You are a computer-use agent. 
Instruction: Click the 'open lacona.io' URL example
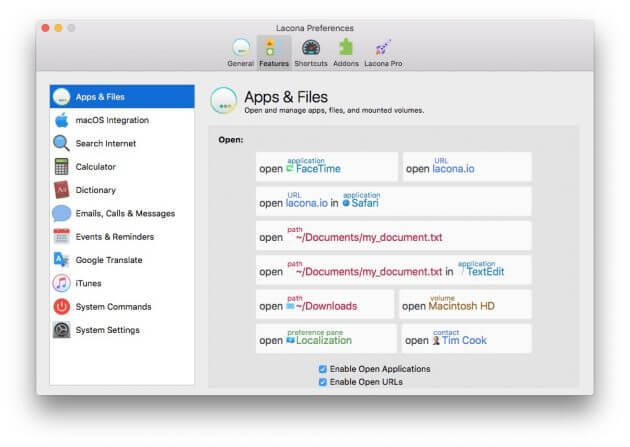467,167
